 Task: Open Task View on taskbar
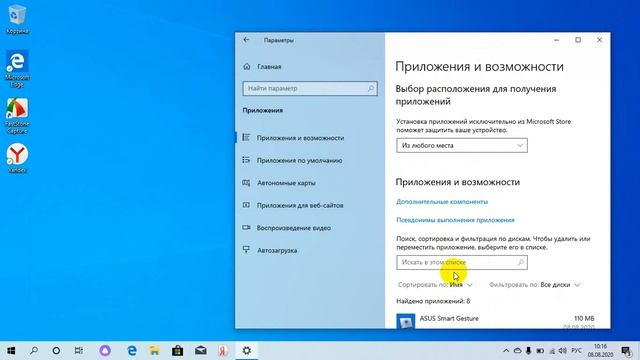tap(79, 351)
